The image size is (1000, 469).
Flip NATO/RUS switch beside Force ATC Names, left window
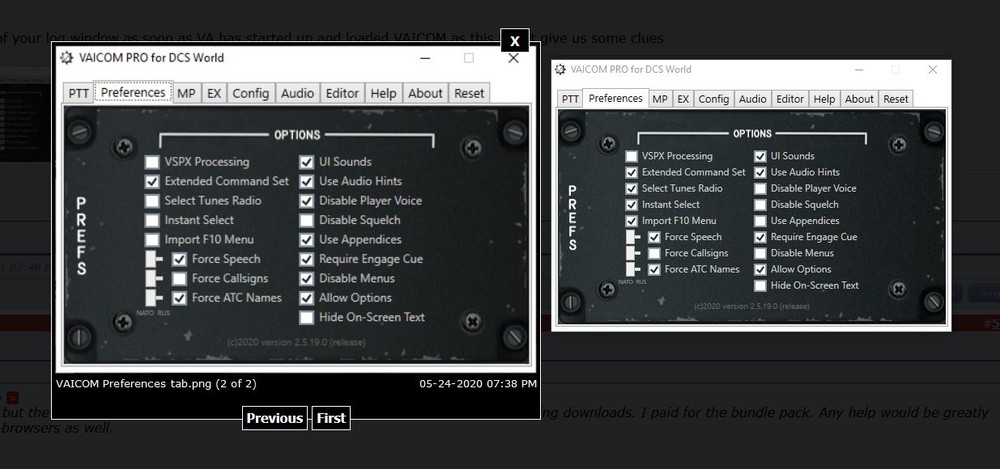pyautogui.click(x=154, y=298)
